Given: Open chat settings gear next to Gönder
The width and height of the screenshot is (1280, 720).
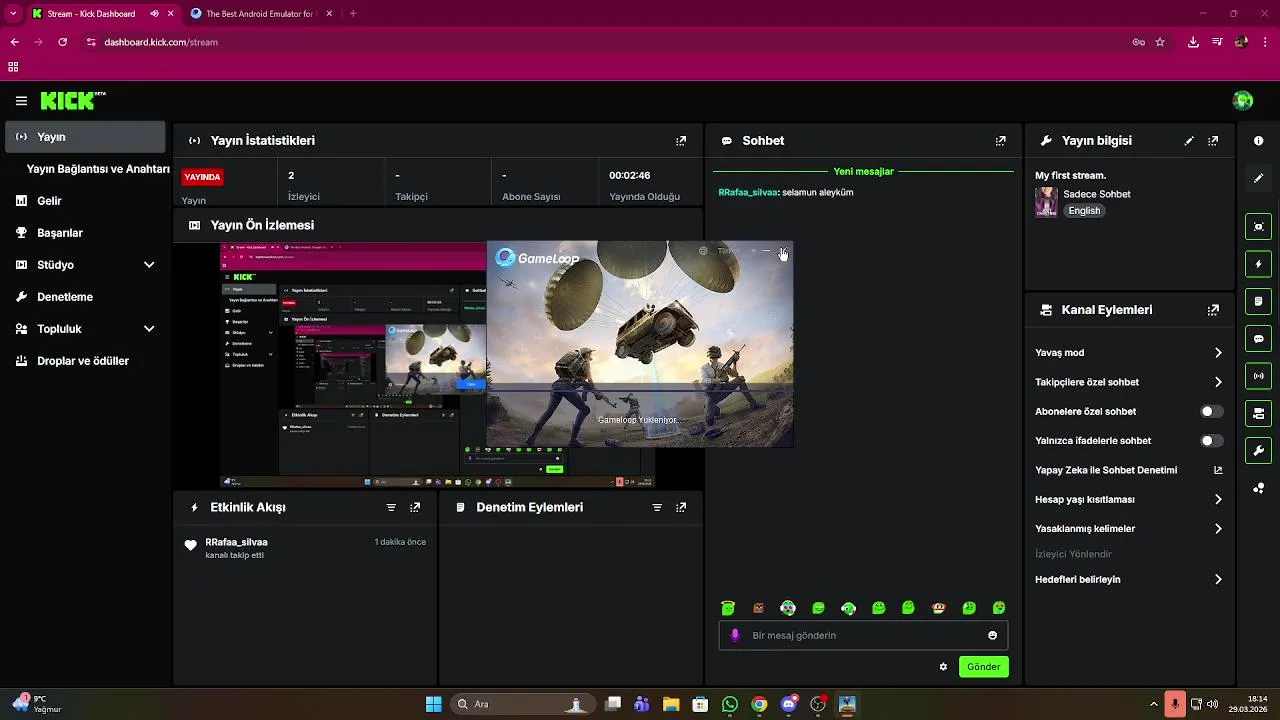Looking at the screenshot, I should pos(943,667).
